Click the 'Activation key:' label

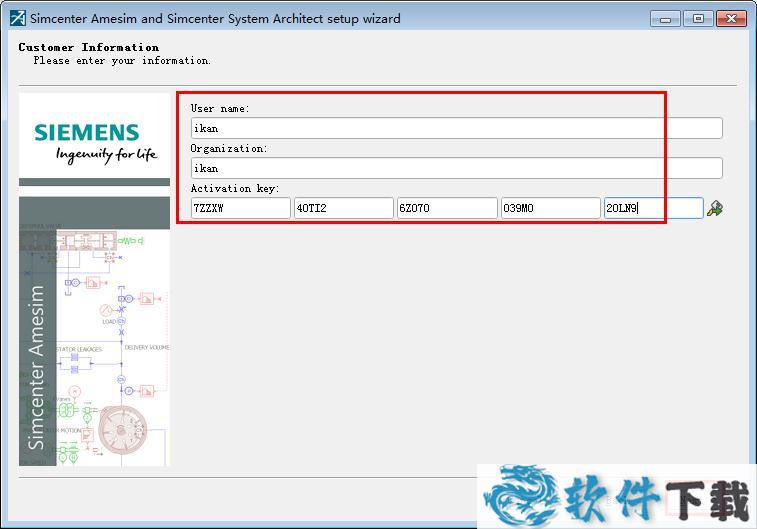click(x=235, y=188)
